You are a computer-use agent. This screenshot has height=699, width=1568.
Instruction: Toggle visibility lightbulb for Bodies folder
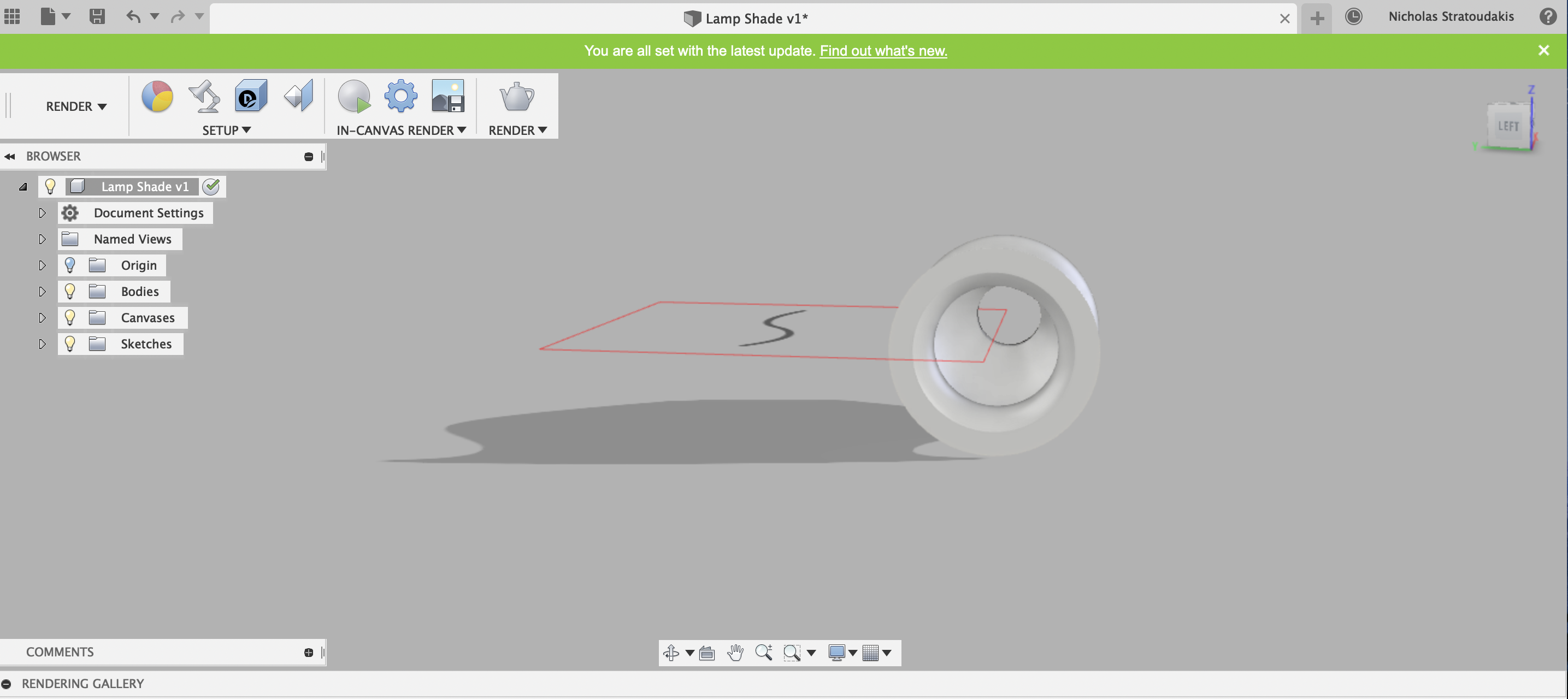[70, 292]
